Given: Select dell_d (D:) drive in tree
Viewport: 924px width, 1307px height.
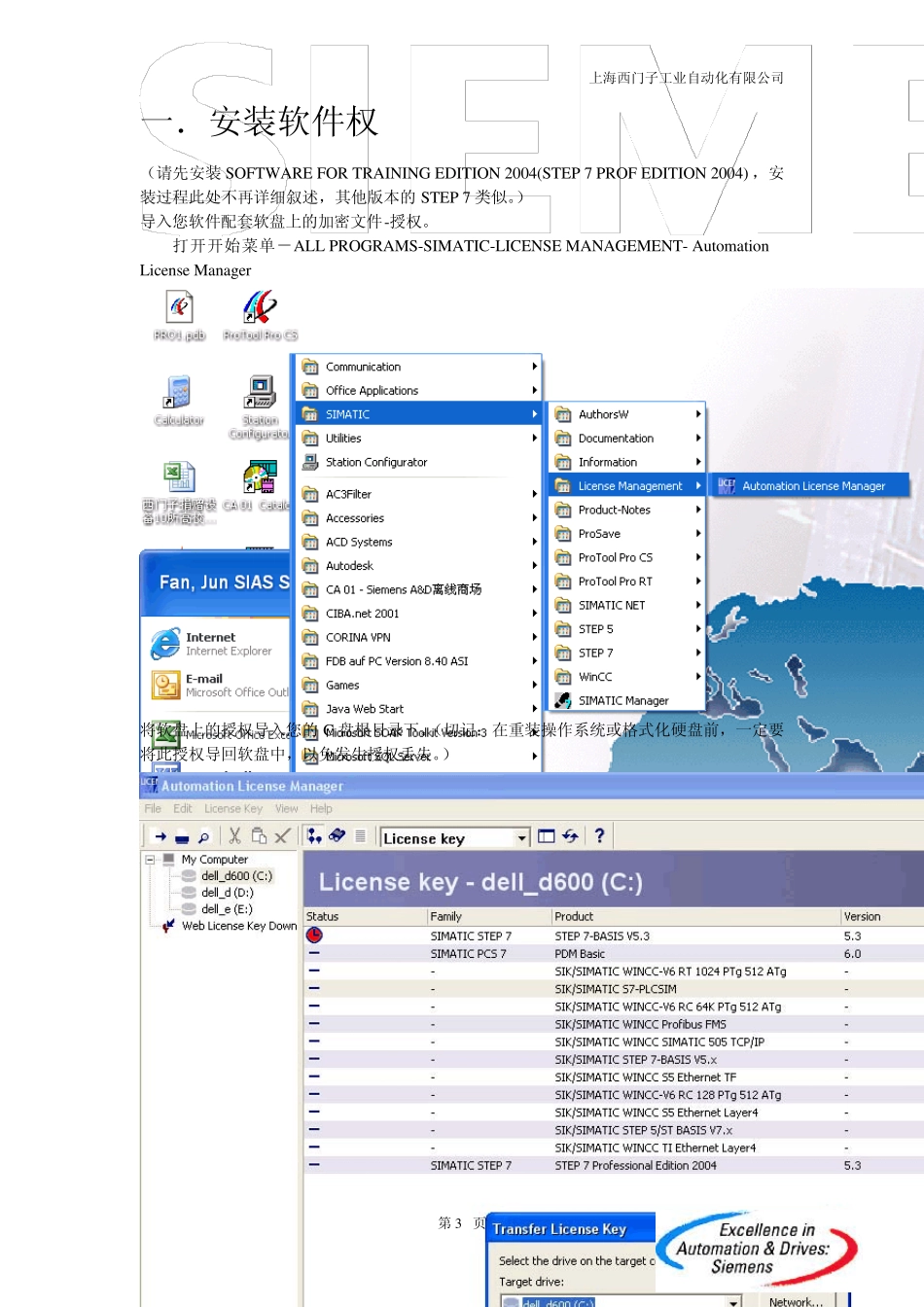Looking at the screenshot, I should pyautogui.click(x=227, y=893).
